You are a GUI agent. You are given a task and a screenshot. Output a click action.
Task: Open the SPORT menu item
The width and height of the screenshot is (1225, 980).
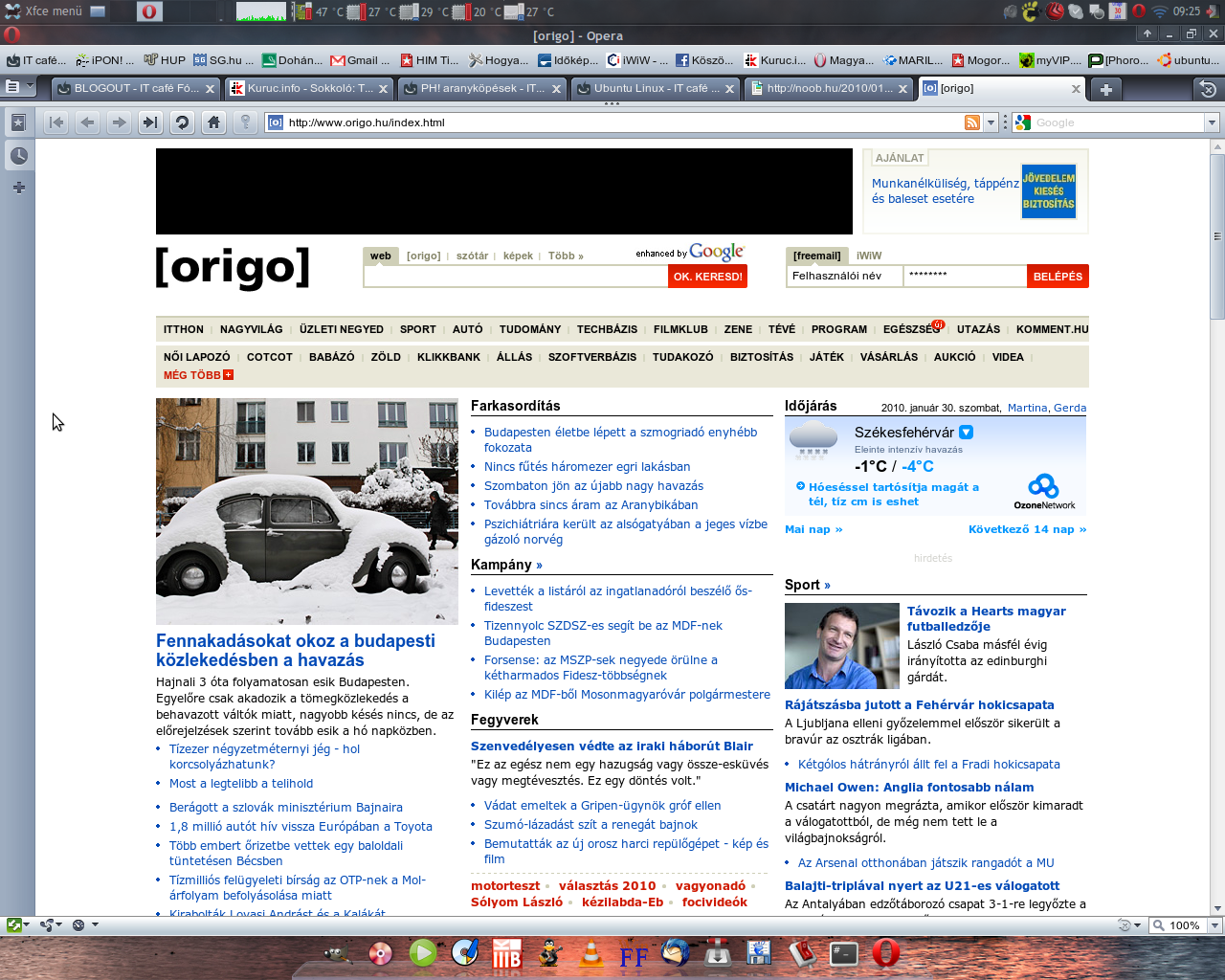pyautogui.click(x=418, y=329)
